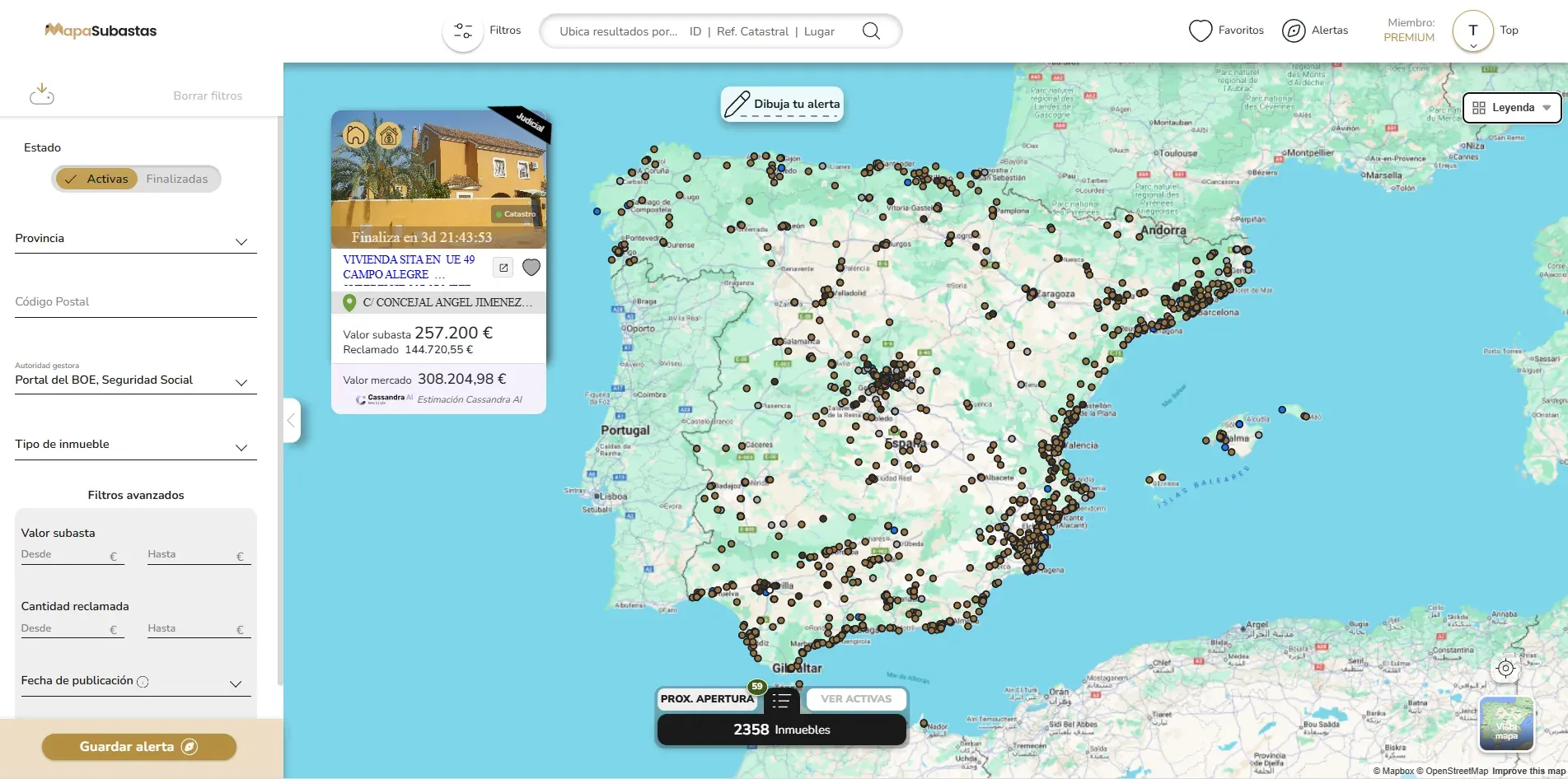This screenshot has width=1568, height=779.
Task: Open property listing in new window
Action: [503, 268]
